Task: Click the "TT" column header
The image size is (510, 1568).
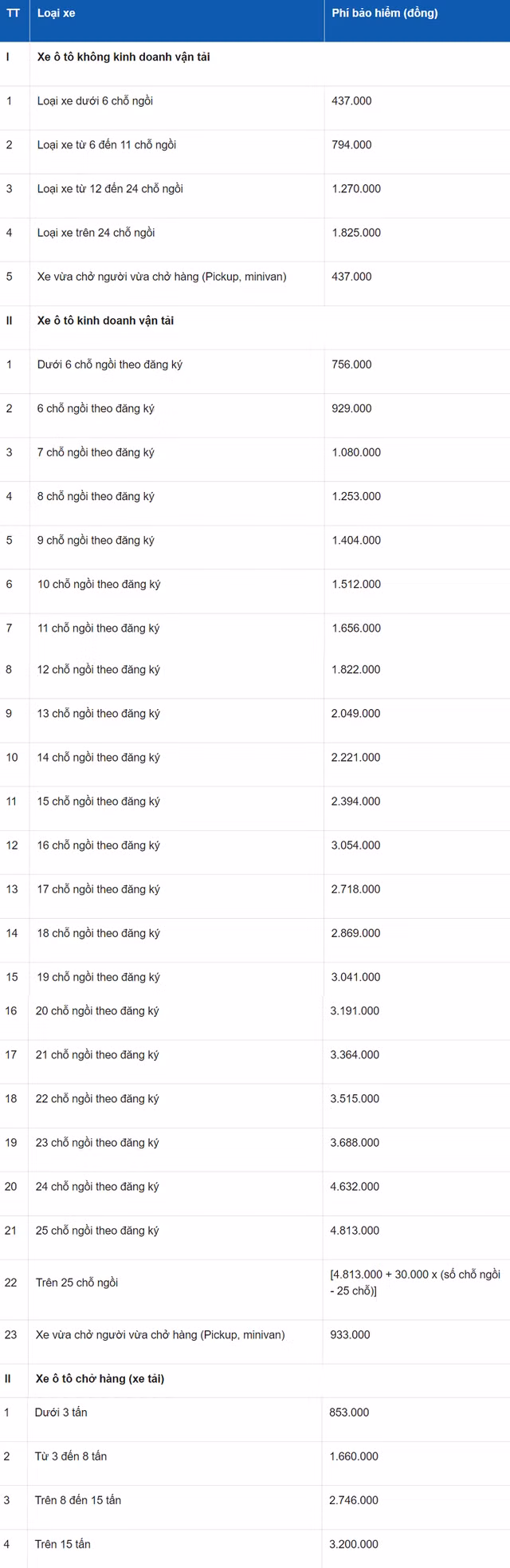Action: click(x=14, y=14)
